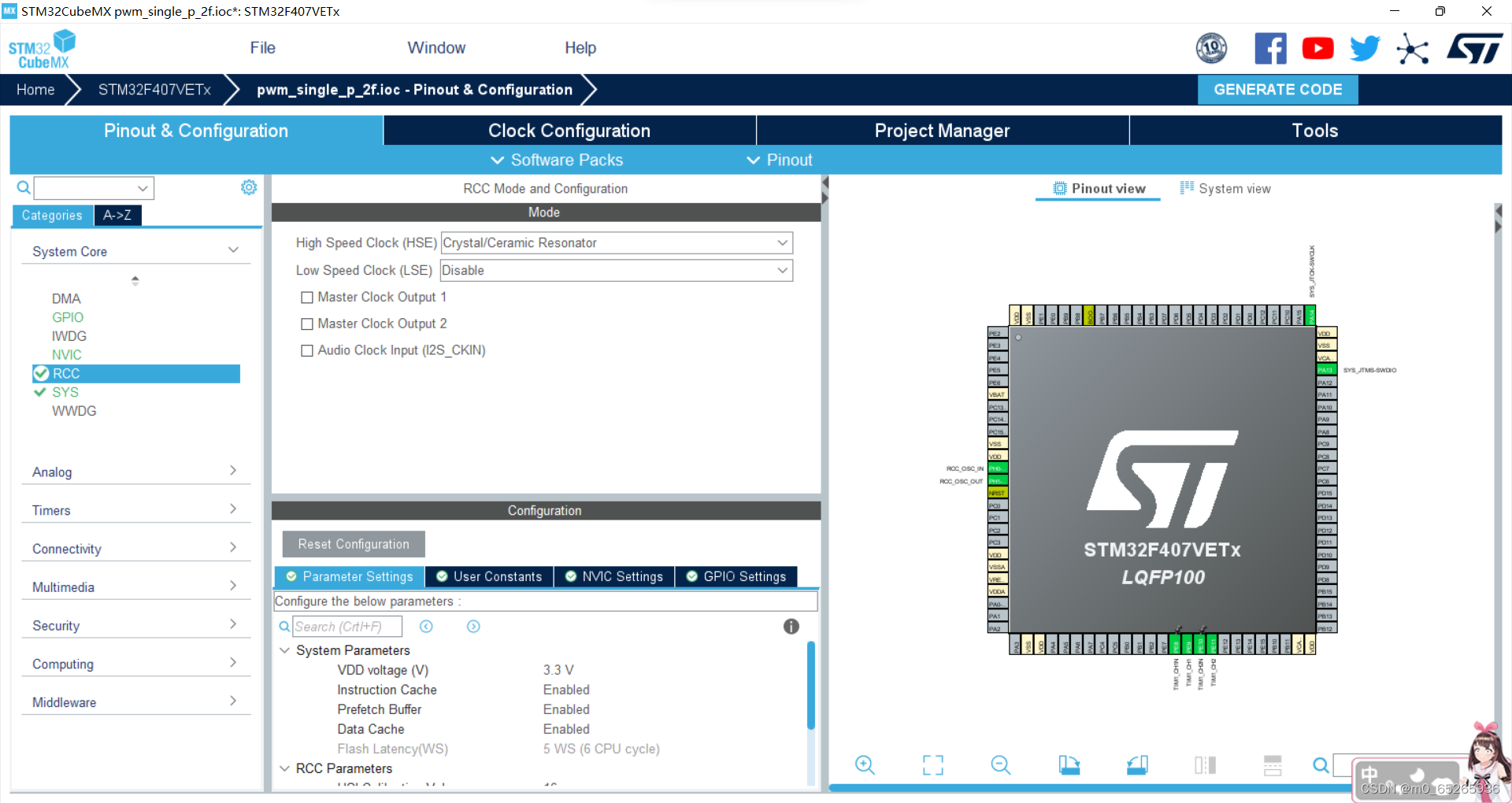
Task: Open the NVIC Settings tab
Action: [x=614, y=577]
